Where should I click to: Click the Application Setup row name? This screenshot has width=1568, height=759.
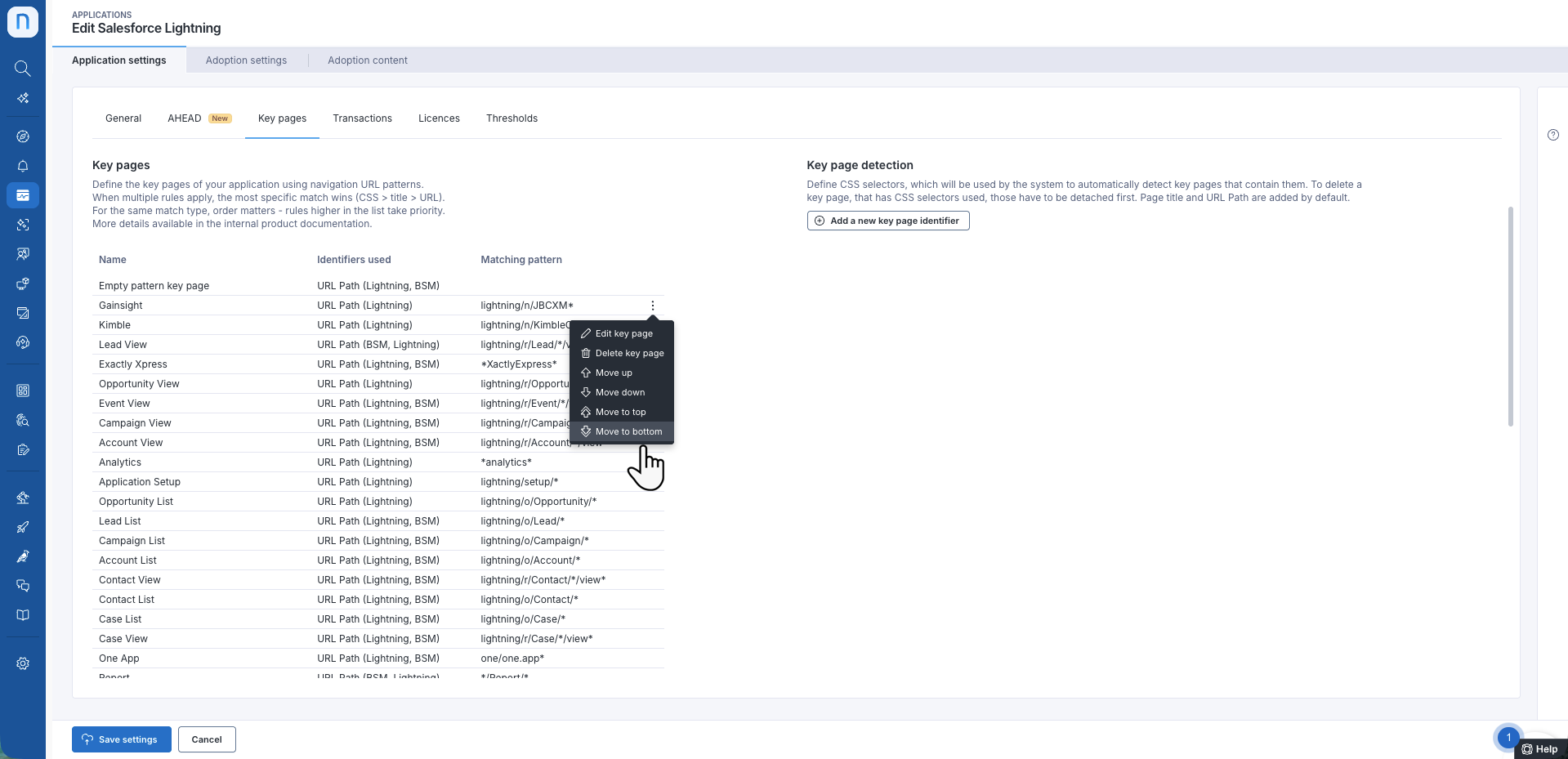140,482
